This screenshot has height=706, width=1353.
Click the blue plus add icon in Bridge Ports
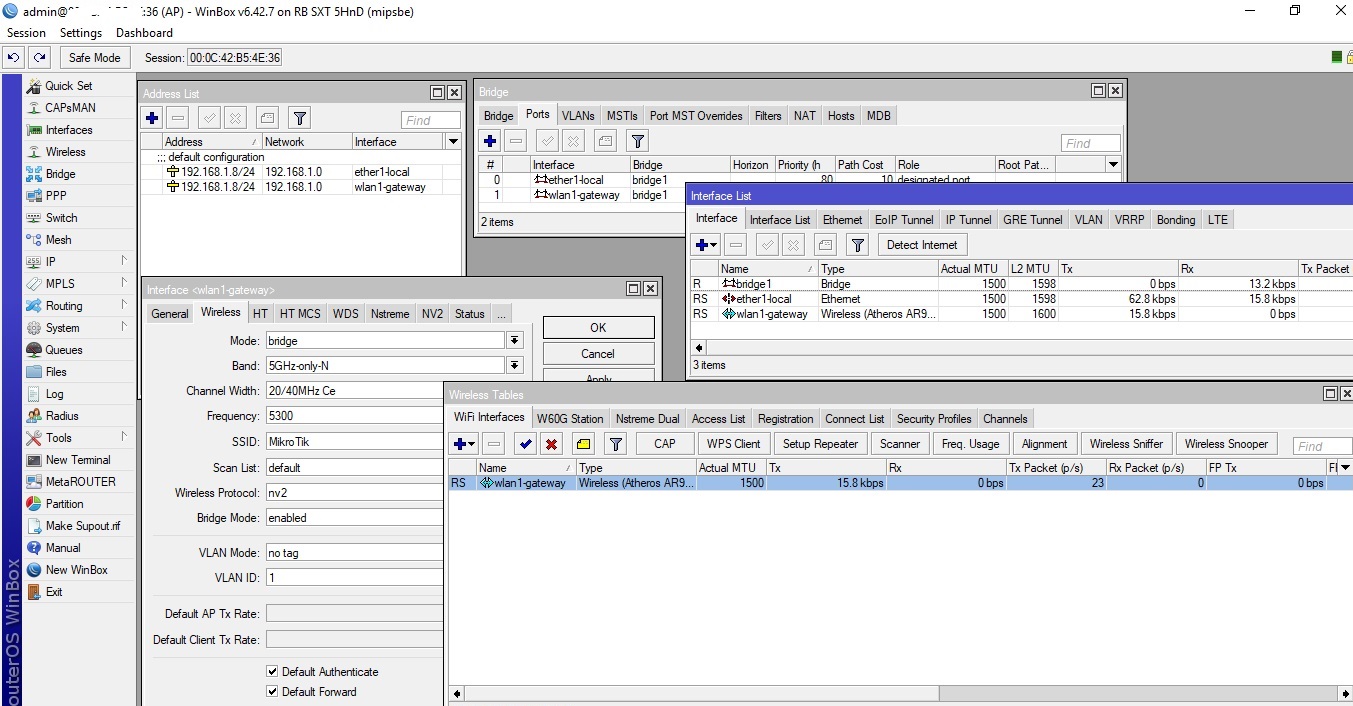point(490,141)
